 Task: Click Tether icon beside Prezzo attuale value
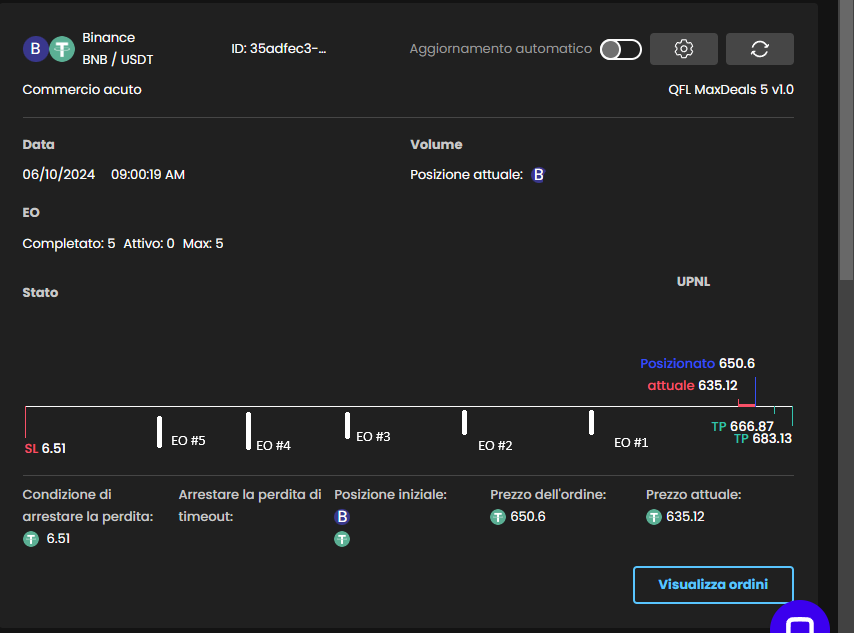click(x=654, y=517)
